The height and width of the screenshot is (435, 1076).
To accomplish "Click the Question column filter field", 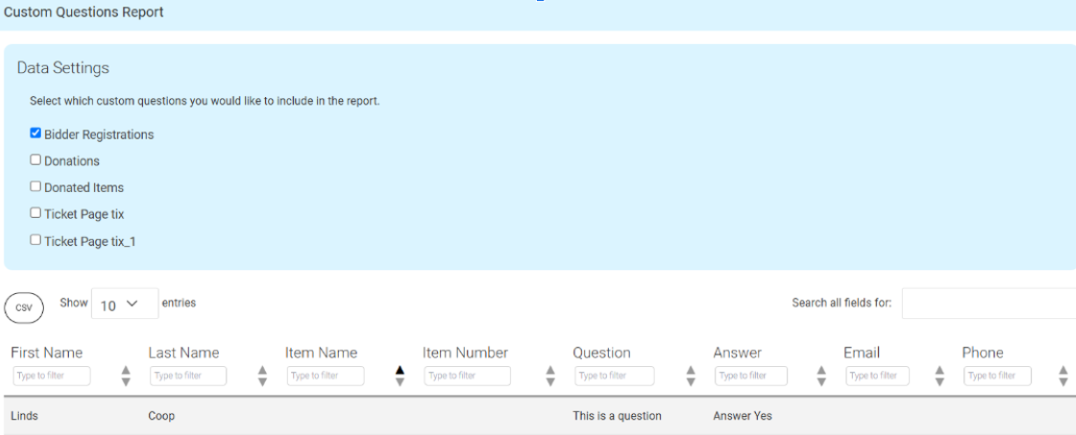I will [614, 376].
